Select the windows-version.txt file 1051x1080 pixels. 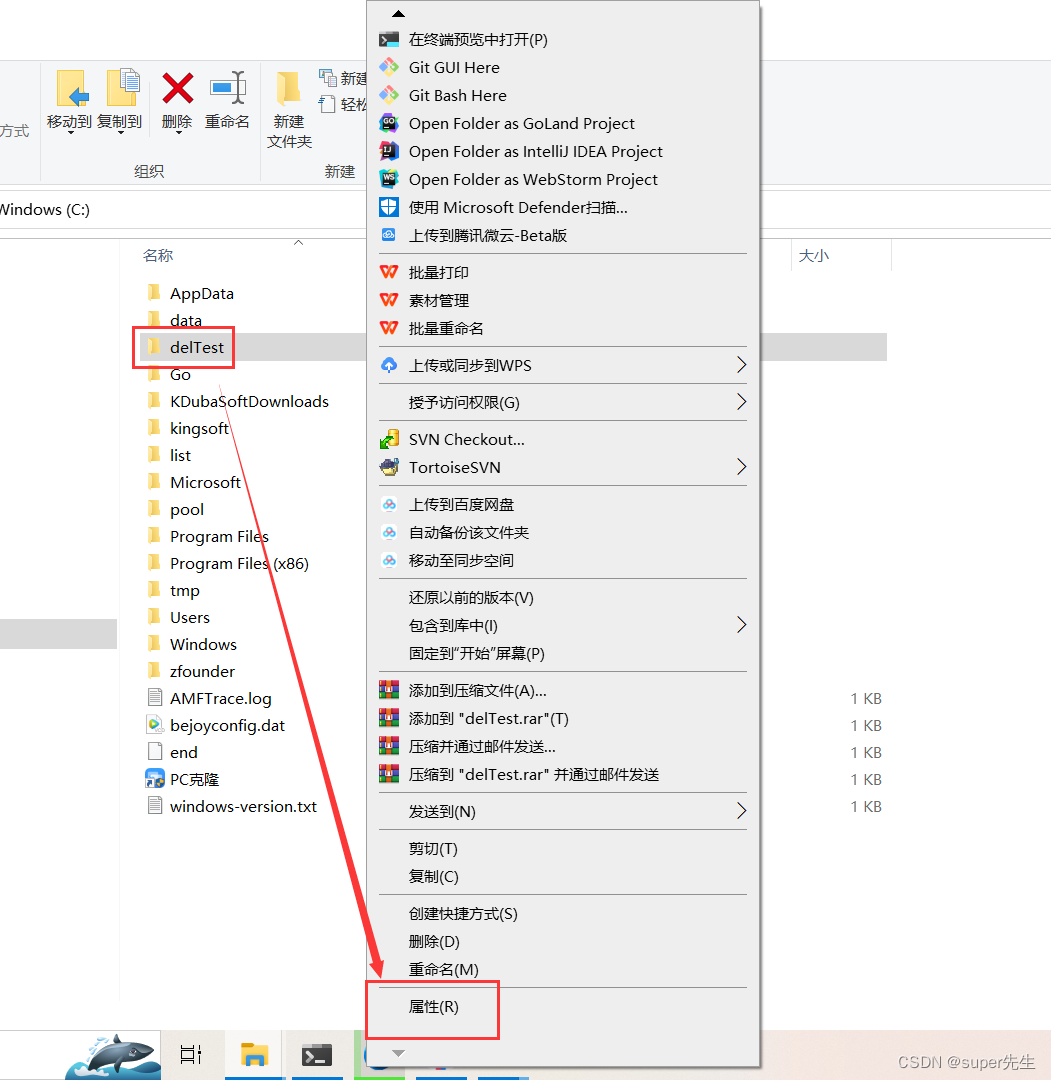[x=243, y=807]
